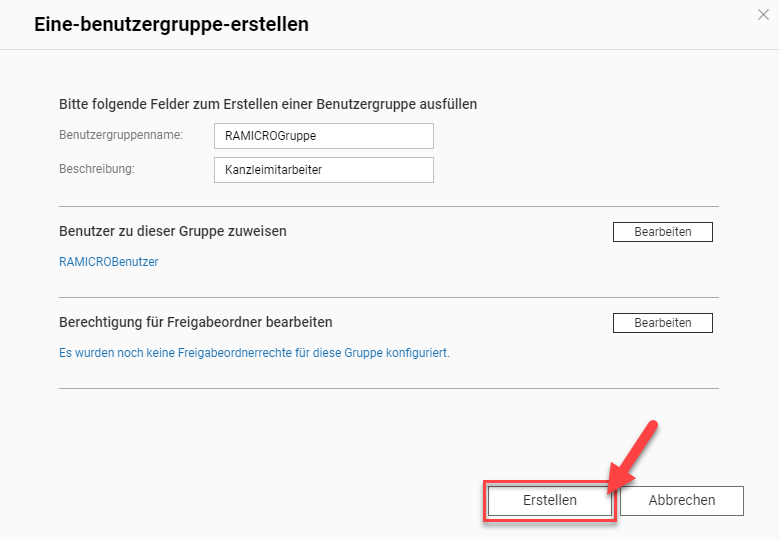Select the heading Benutzer zu dieser Gruppe zuweisen
This screenshot has width=779, height=539.
173,231
